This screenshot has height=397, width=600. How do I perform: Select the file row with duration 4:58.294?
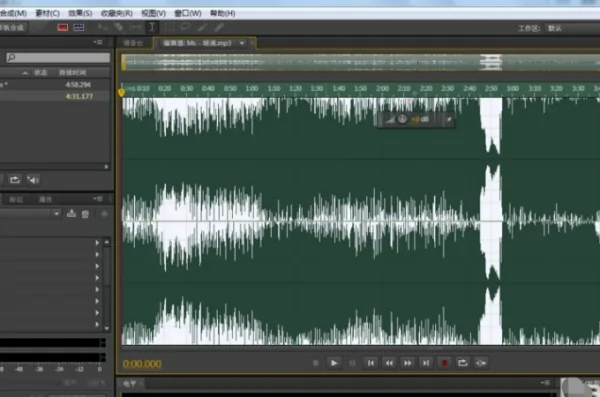click(55, 85)
